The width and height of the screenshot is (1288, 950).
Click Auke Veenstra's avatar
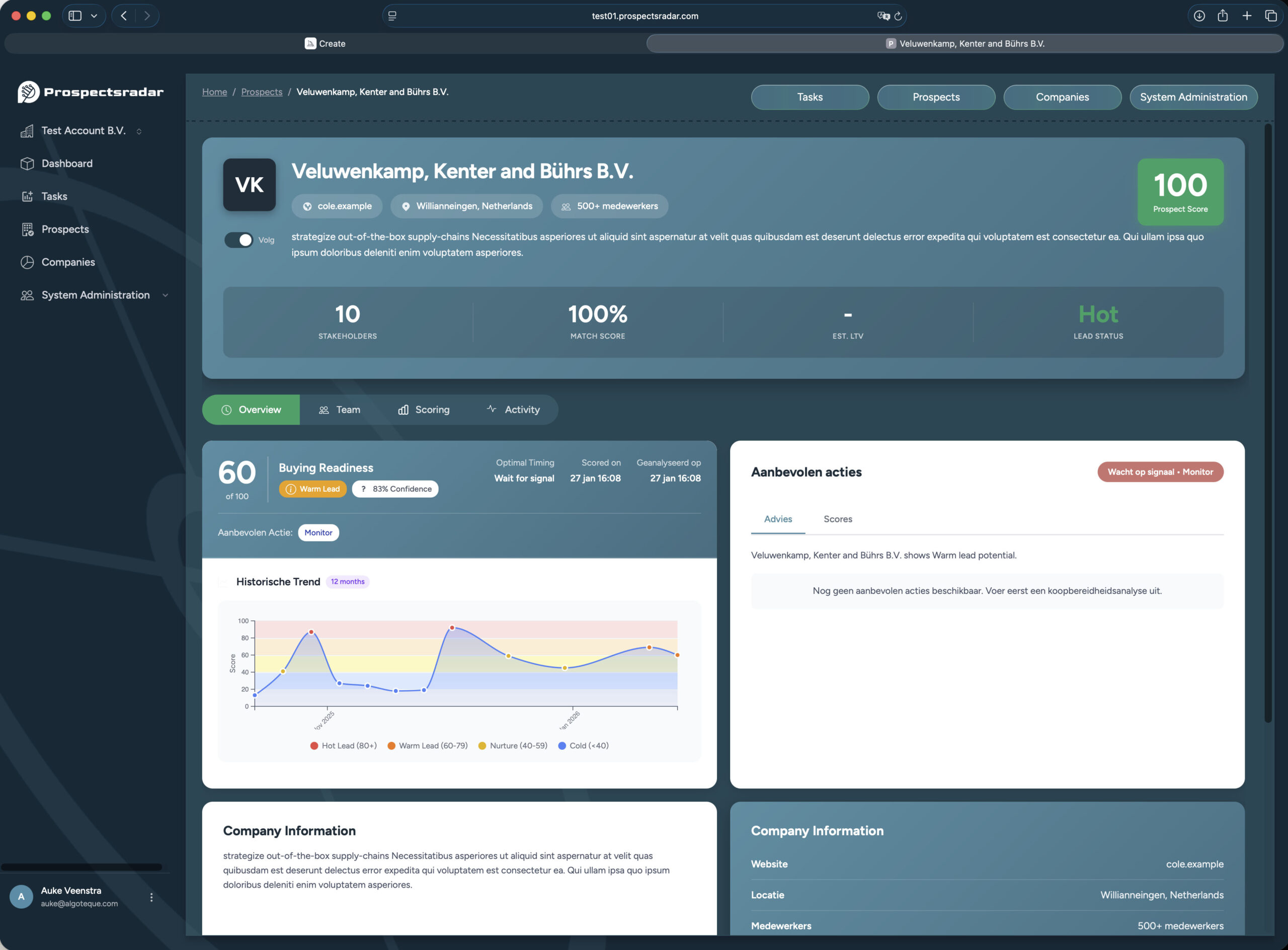(21, 896)
